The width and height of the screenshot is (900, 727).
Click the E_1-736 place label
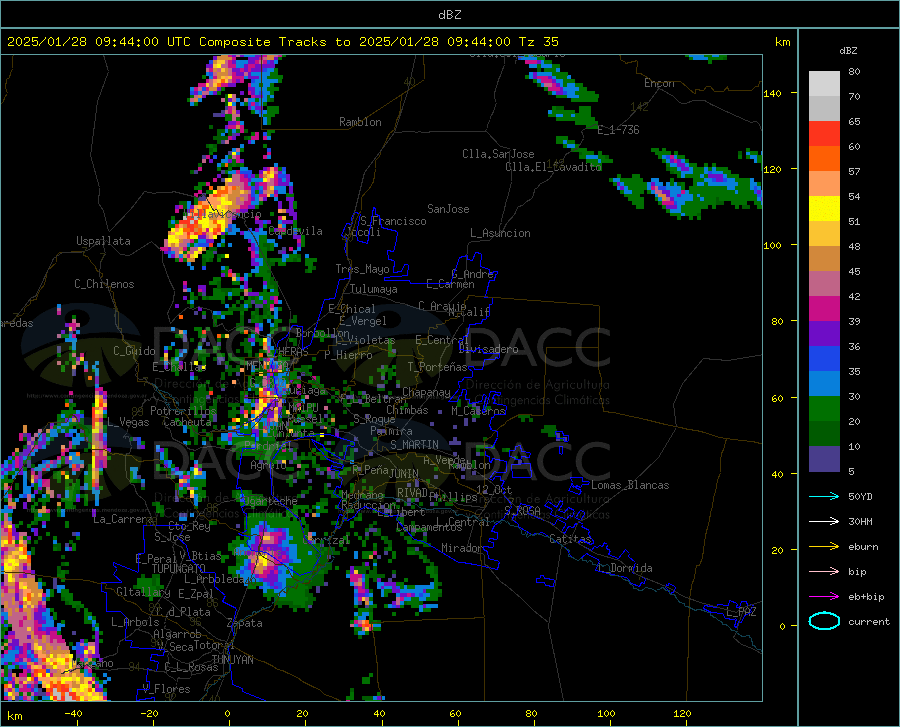pos(618,130)
